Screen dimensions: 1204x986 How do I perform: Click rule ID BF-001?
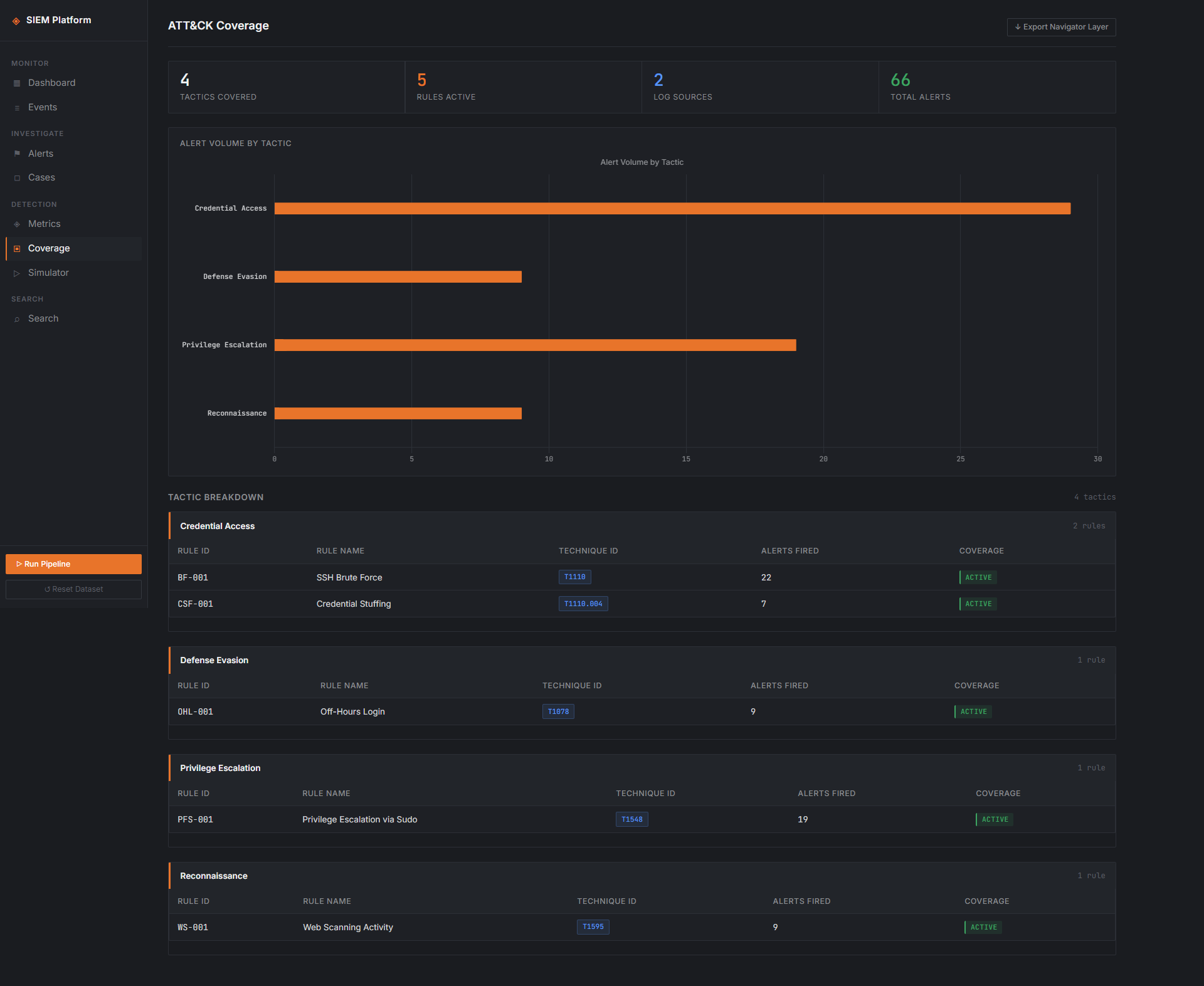click(x=193, y=577)
